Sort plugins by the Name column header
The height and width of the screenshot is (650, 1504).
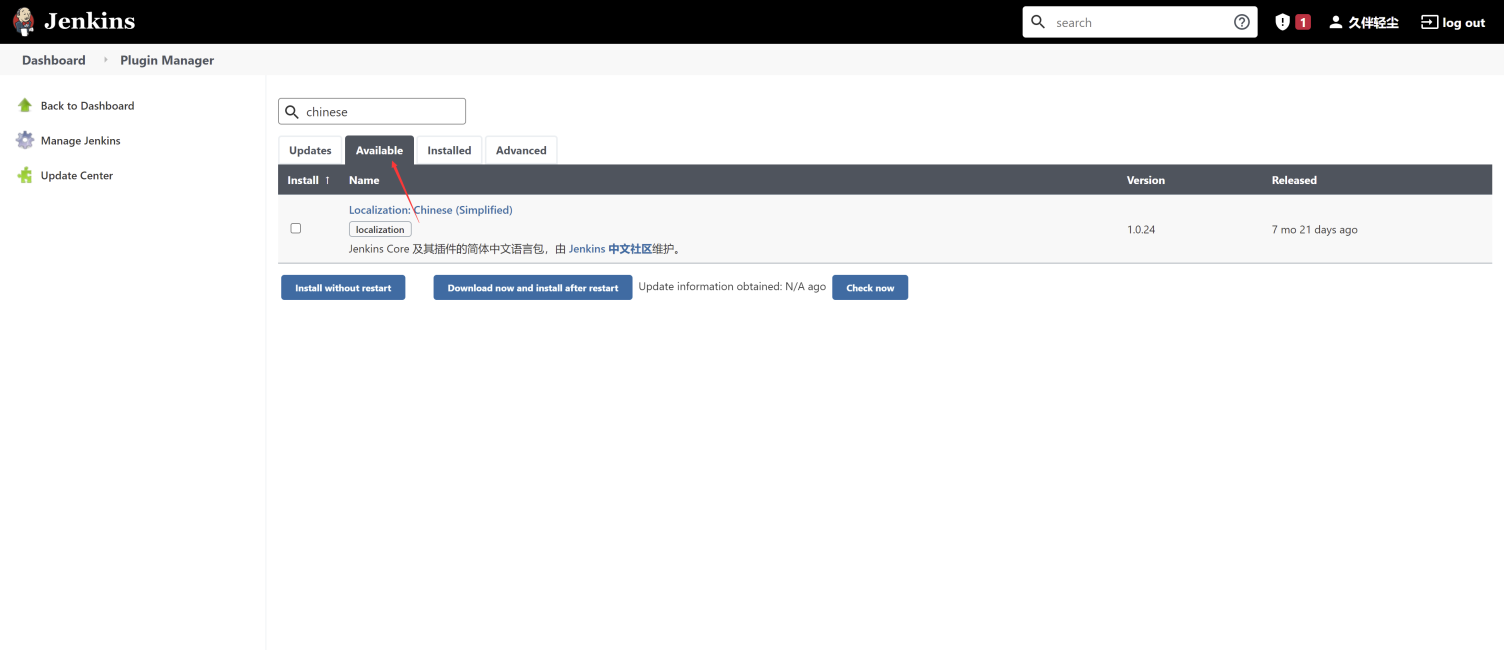[x=364, y=180]
